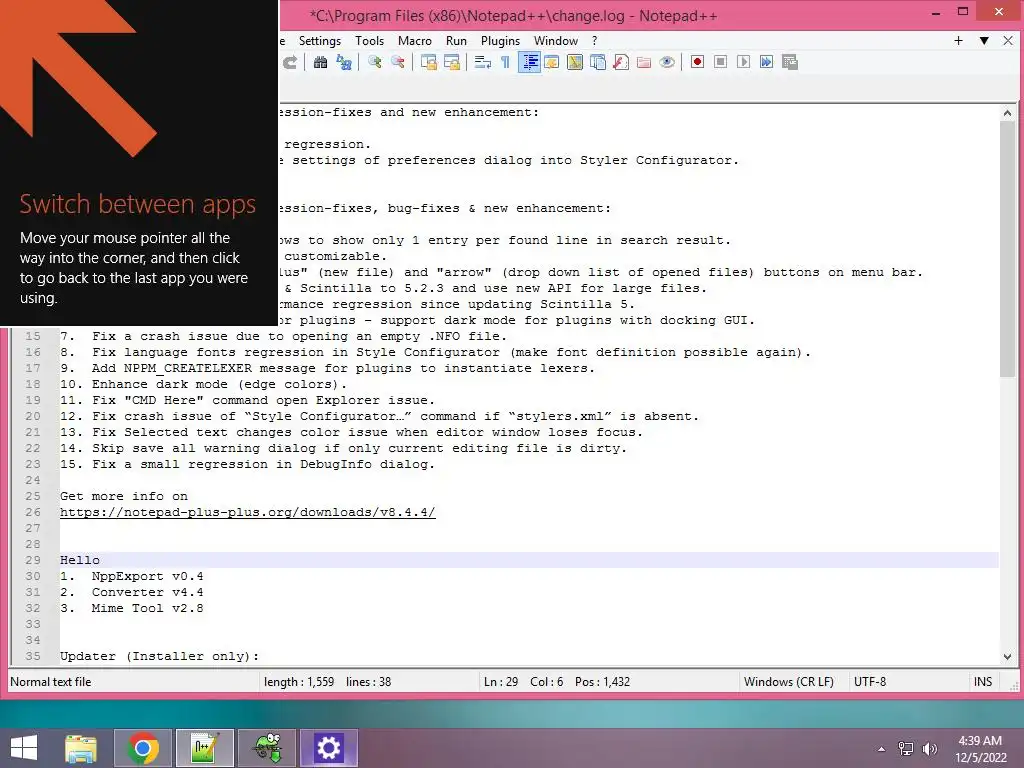
Task: Toggle Word Wrap in the toolbar
Action: (483, 62)
